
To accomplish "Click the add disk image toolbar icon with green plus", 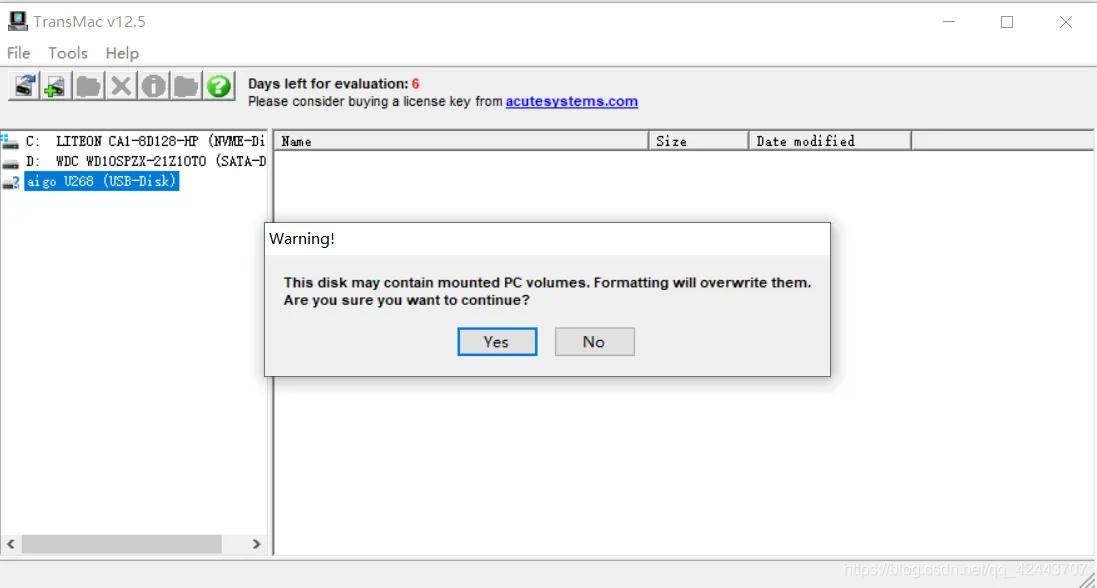I will point(55,86).
